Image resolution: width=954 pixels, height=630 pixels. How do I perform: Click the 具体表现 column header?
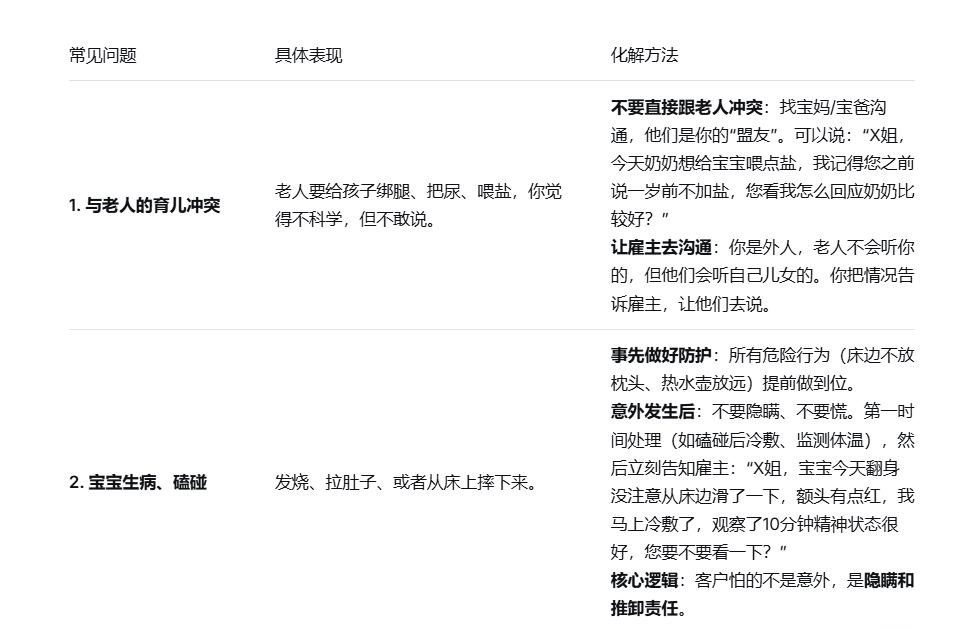[x=308, y=55]
